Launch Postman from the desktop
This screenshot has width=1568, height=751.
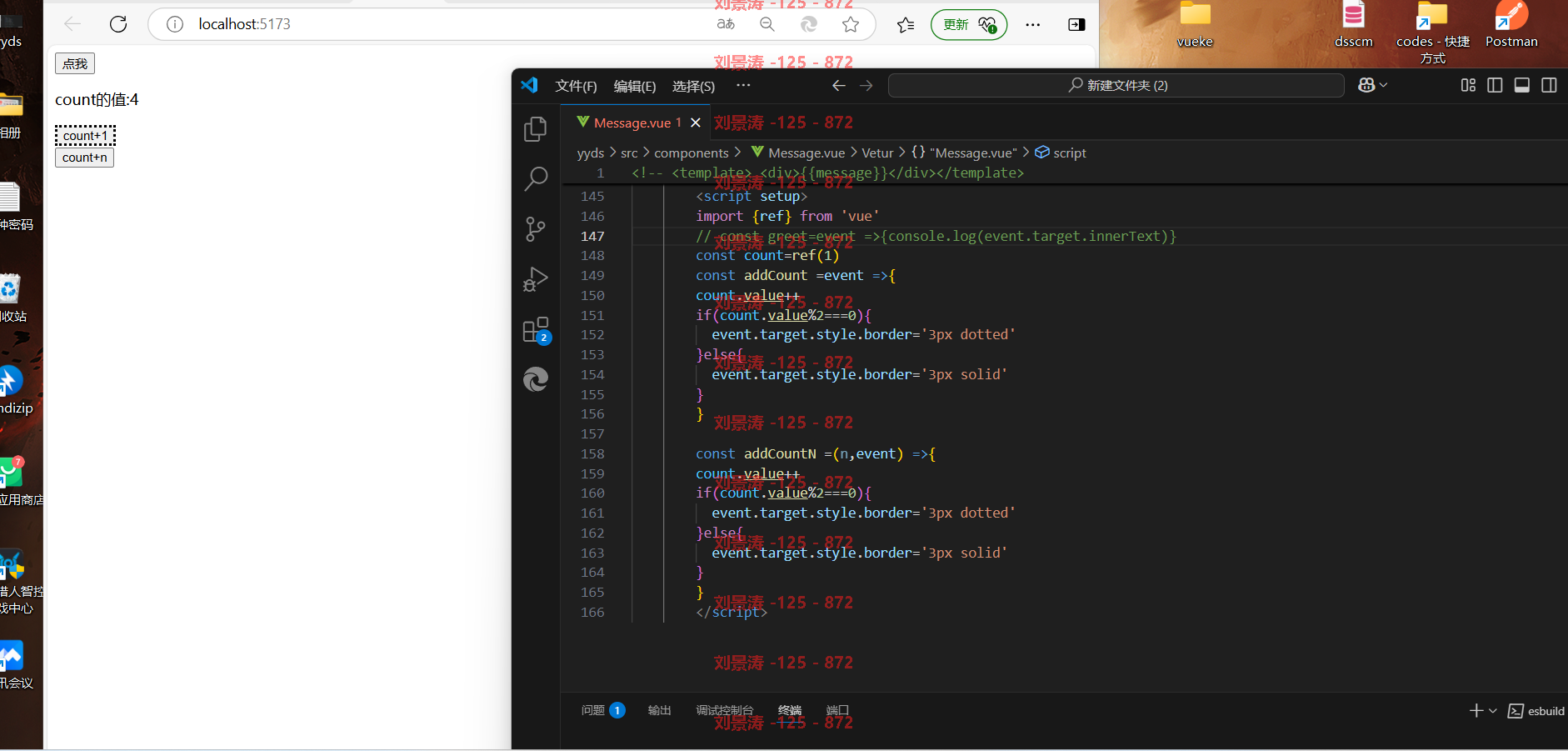(x=1511, y=25)
